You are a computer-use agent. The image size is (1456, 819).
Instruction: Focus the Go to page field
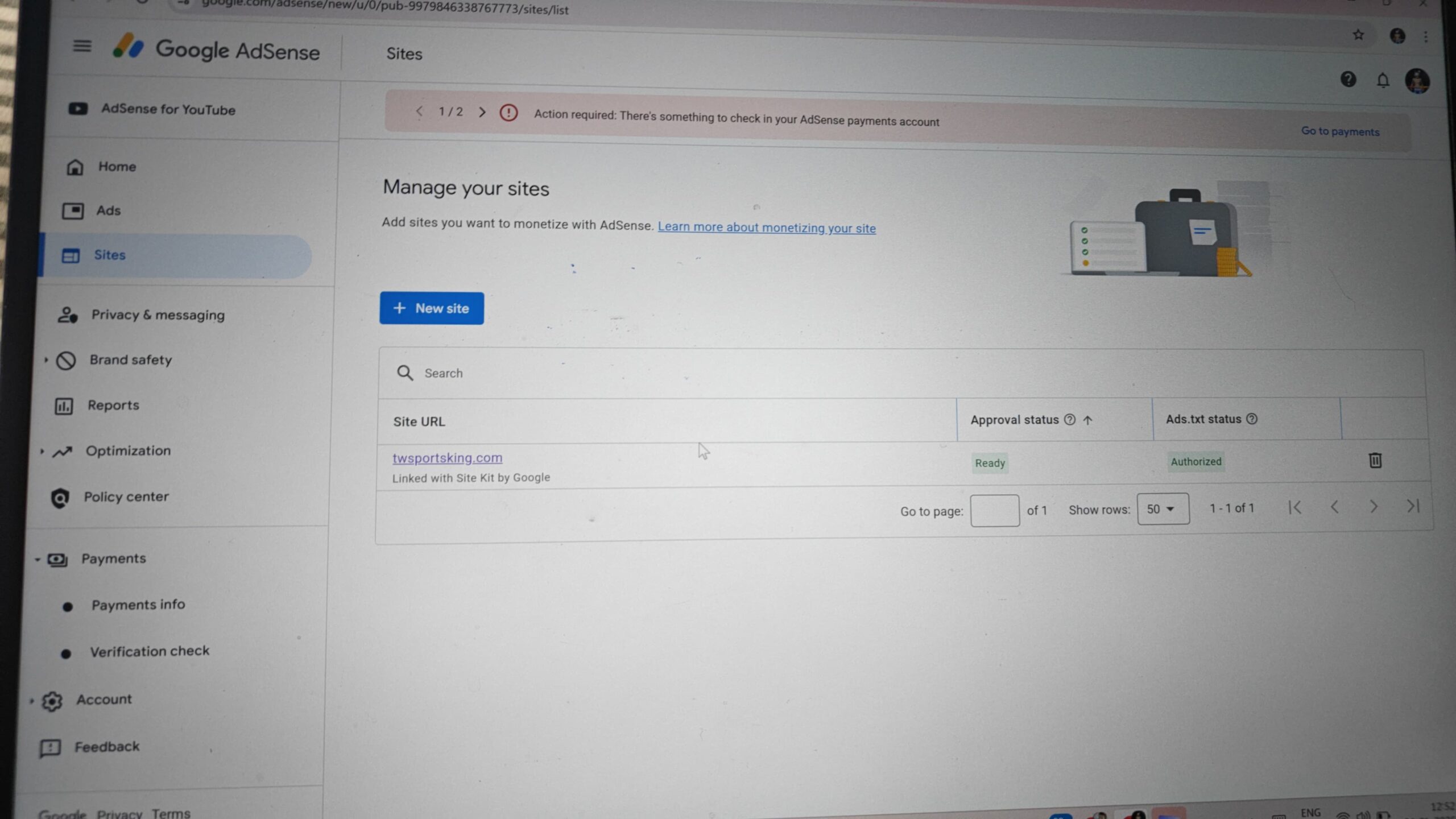[995, 510]
